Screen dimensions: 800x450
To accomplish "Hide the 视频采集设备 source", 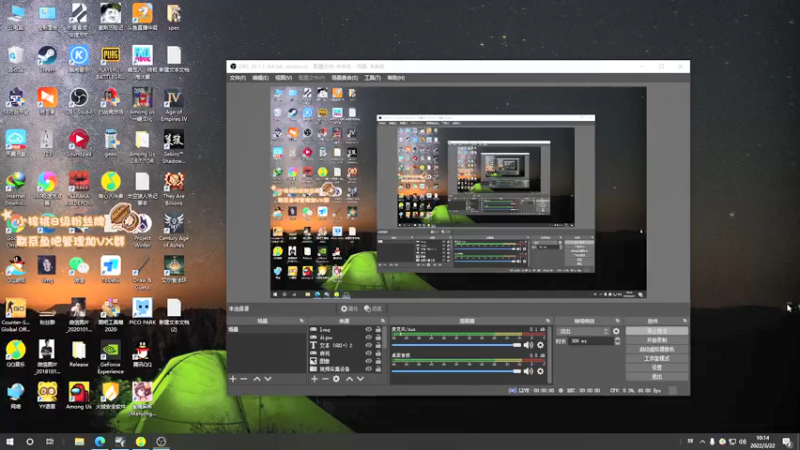I will 368,369.
